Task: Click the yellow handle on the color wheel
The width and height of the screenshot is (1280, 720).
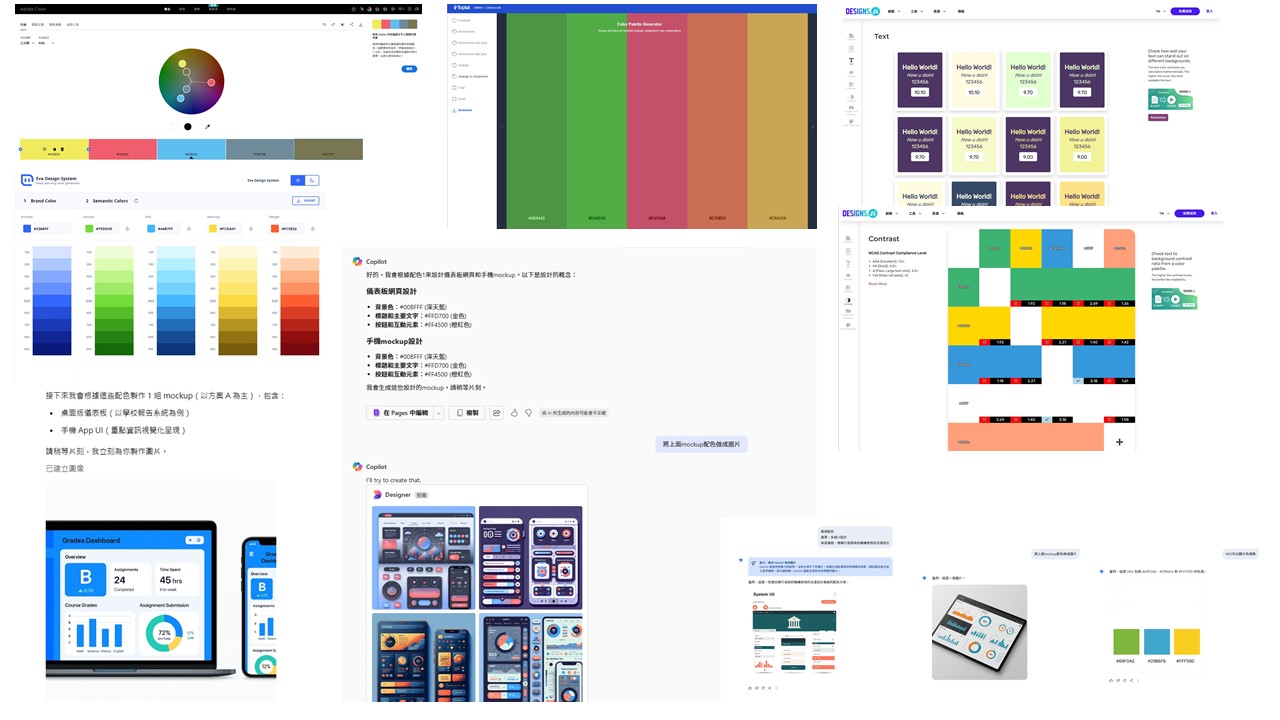Action: (183, 64)
